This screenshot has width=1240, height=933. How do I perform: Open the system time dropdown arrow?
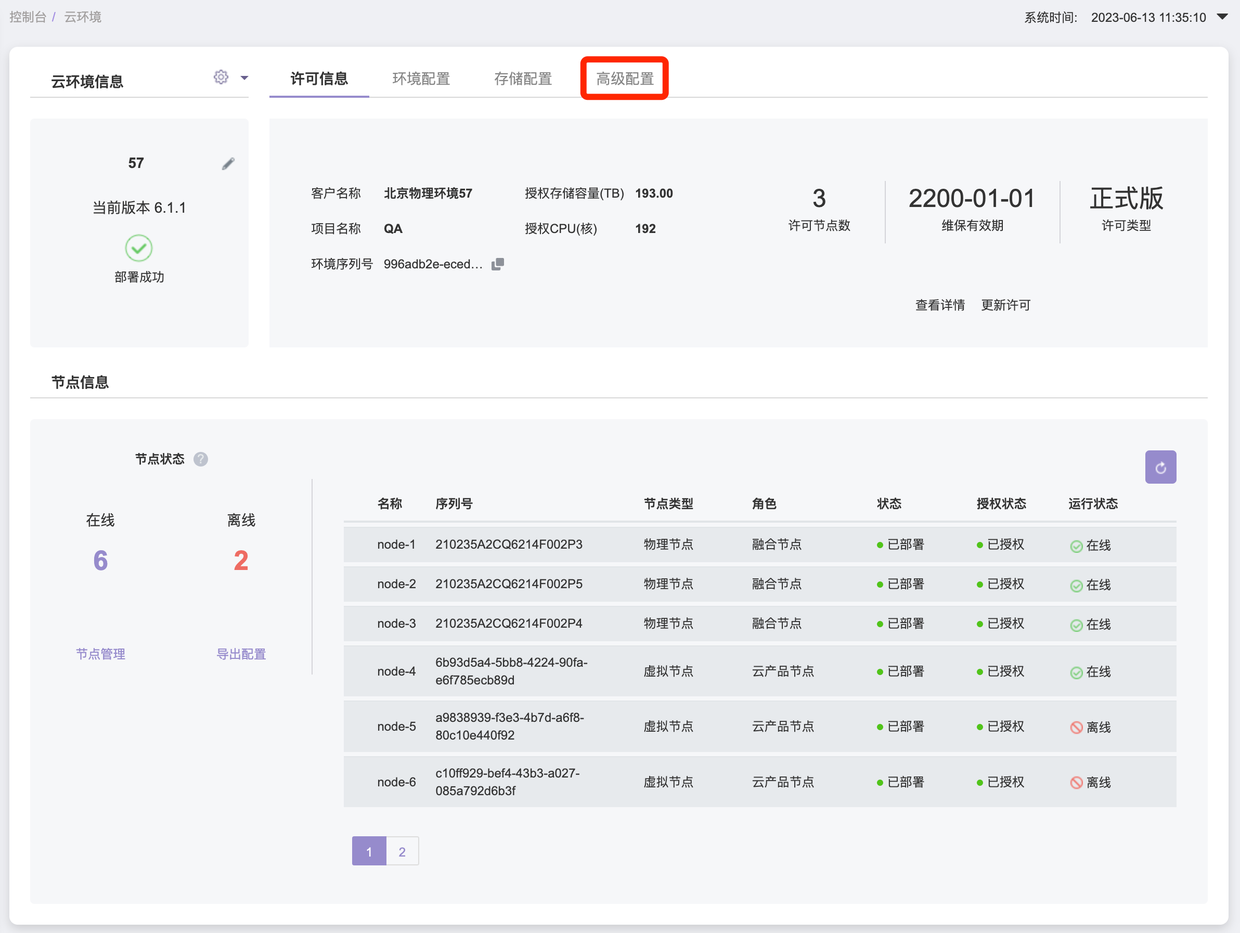(x=1221, y=17)
